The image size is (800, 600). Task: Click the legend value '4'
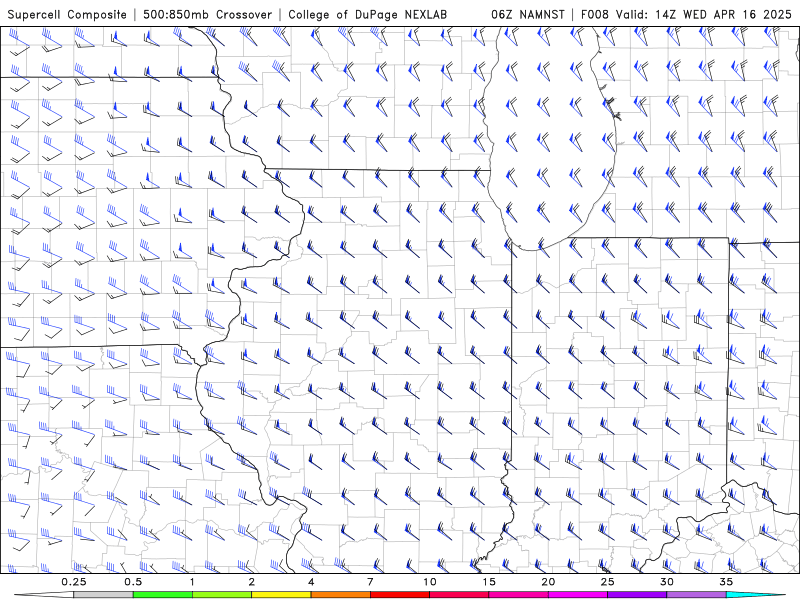(311, 582)
